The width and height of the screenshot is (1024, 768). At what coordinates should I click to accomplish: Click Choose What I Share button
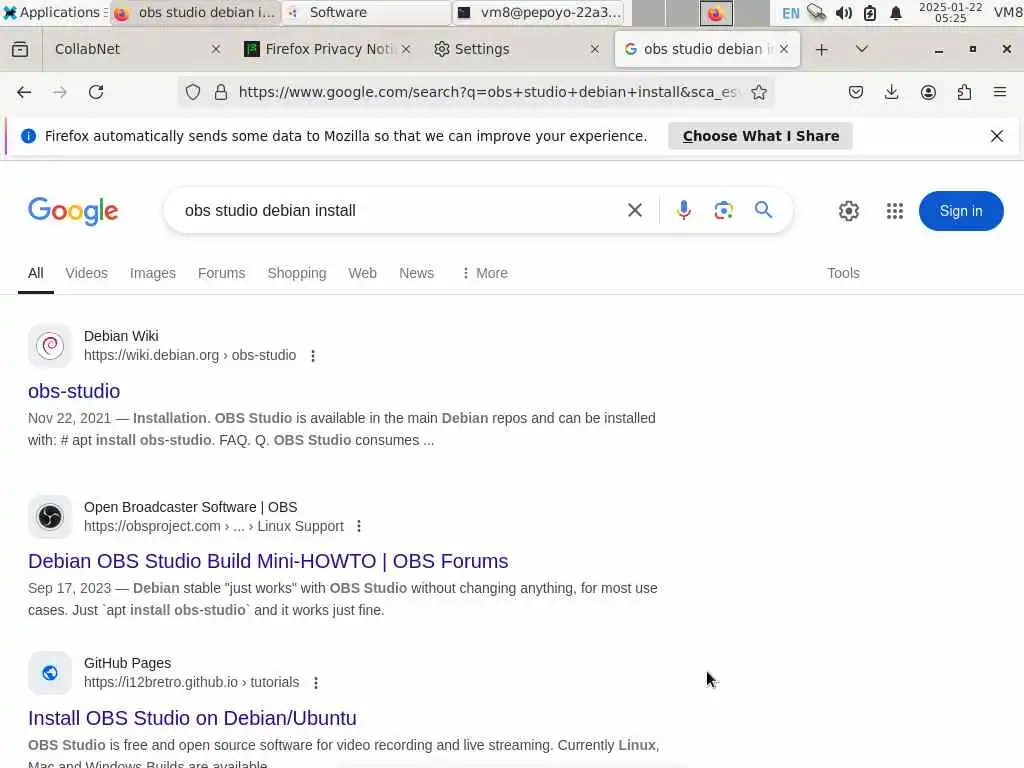coord(760,136)
